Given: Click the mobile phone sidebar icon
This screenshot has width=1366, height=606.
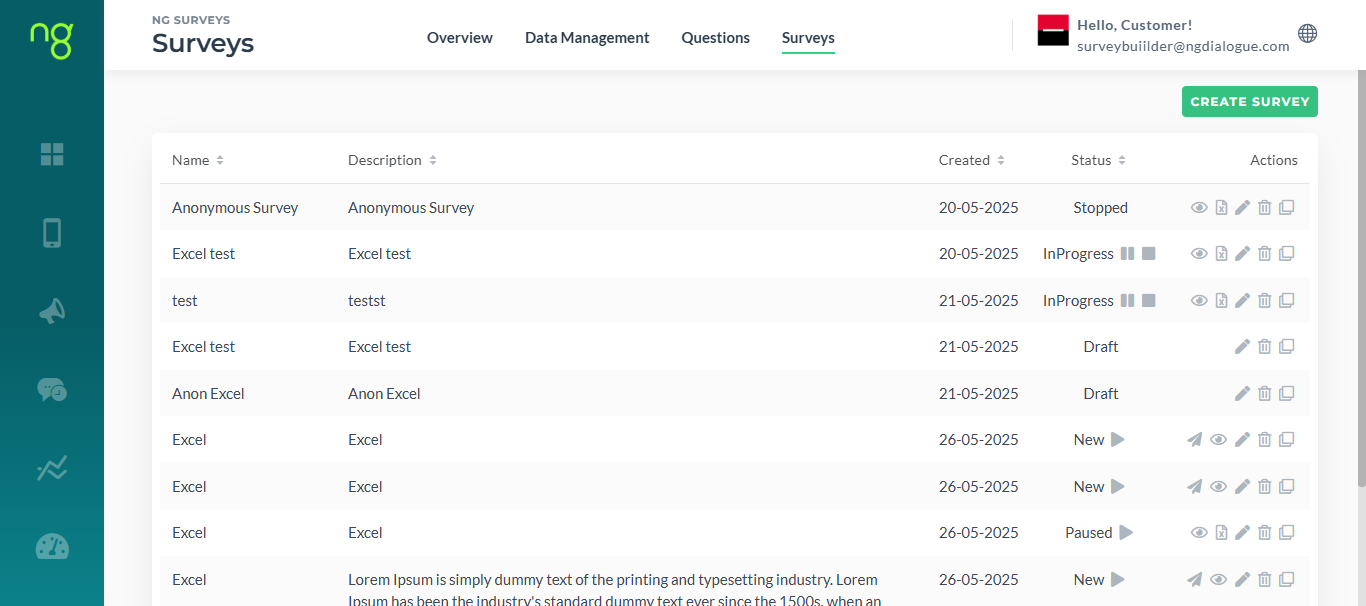Looking at the screenshot, I should (x=52, y=233).
